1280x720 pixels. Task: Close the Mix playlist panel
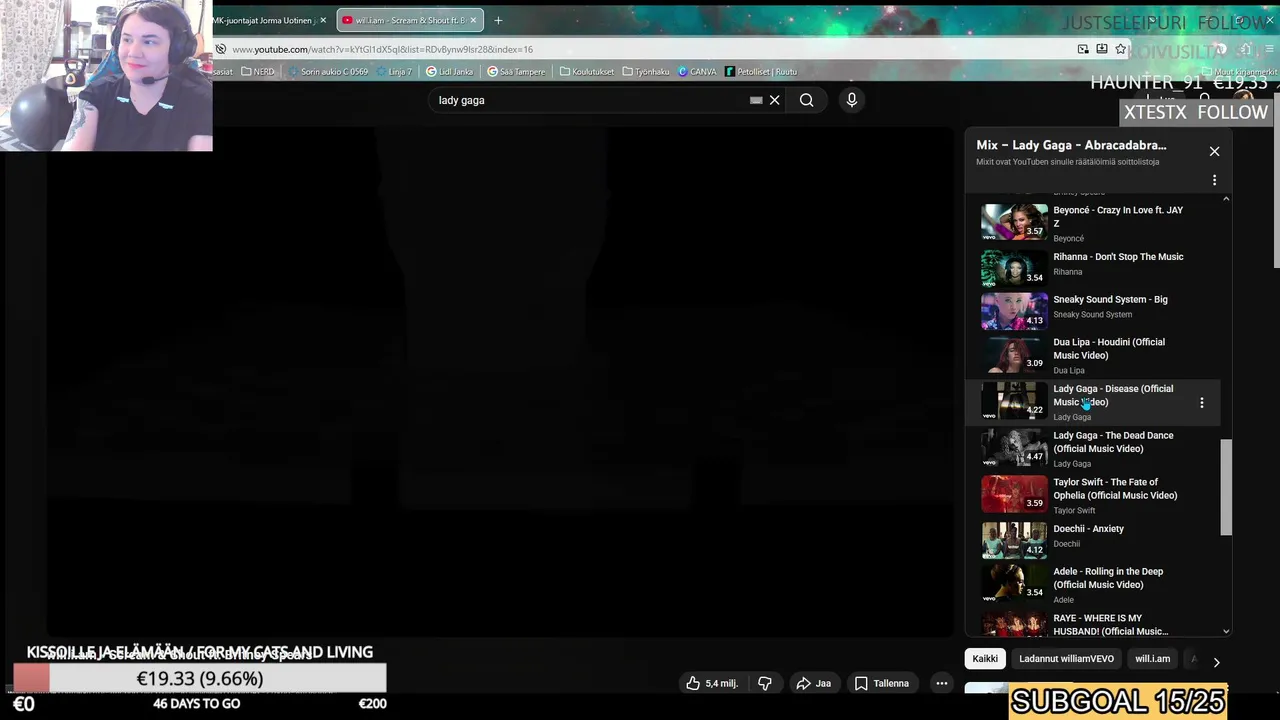point(1214,151)
